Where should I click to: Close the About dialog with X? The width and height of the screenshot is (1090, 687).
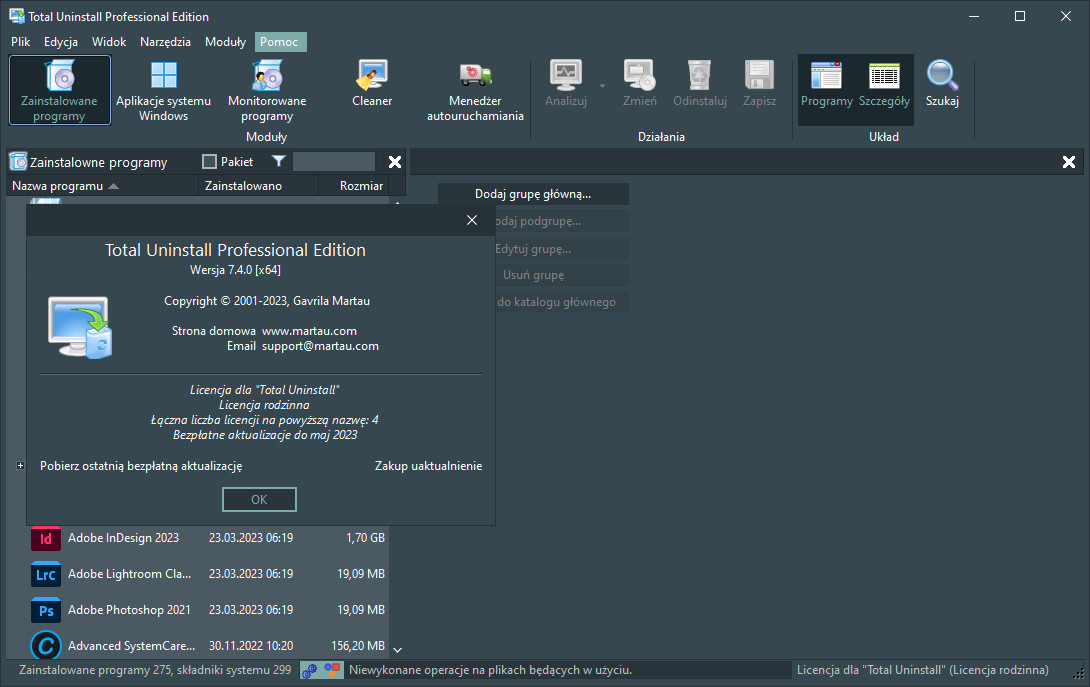472,220
